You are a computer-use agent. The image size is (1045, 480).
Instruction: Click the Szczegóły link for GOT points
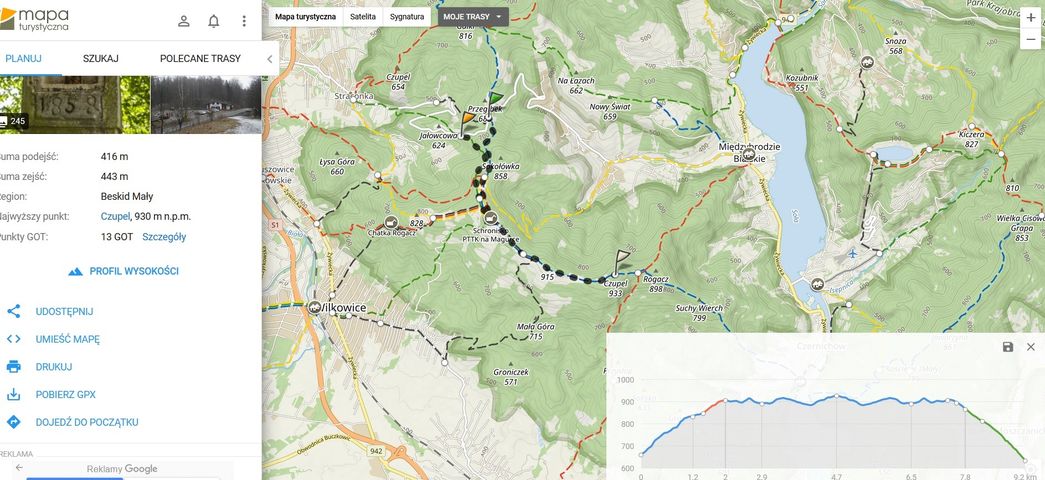(x=164, y=237)
